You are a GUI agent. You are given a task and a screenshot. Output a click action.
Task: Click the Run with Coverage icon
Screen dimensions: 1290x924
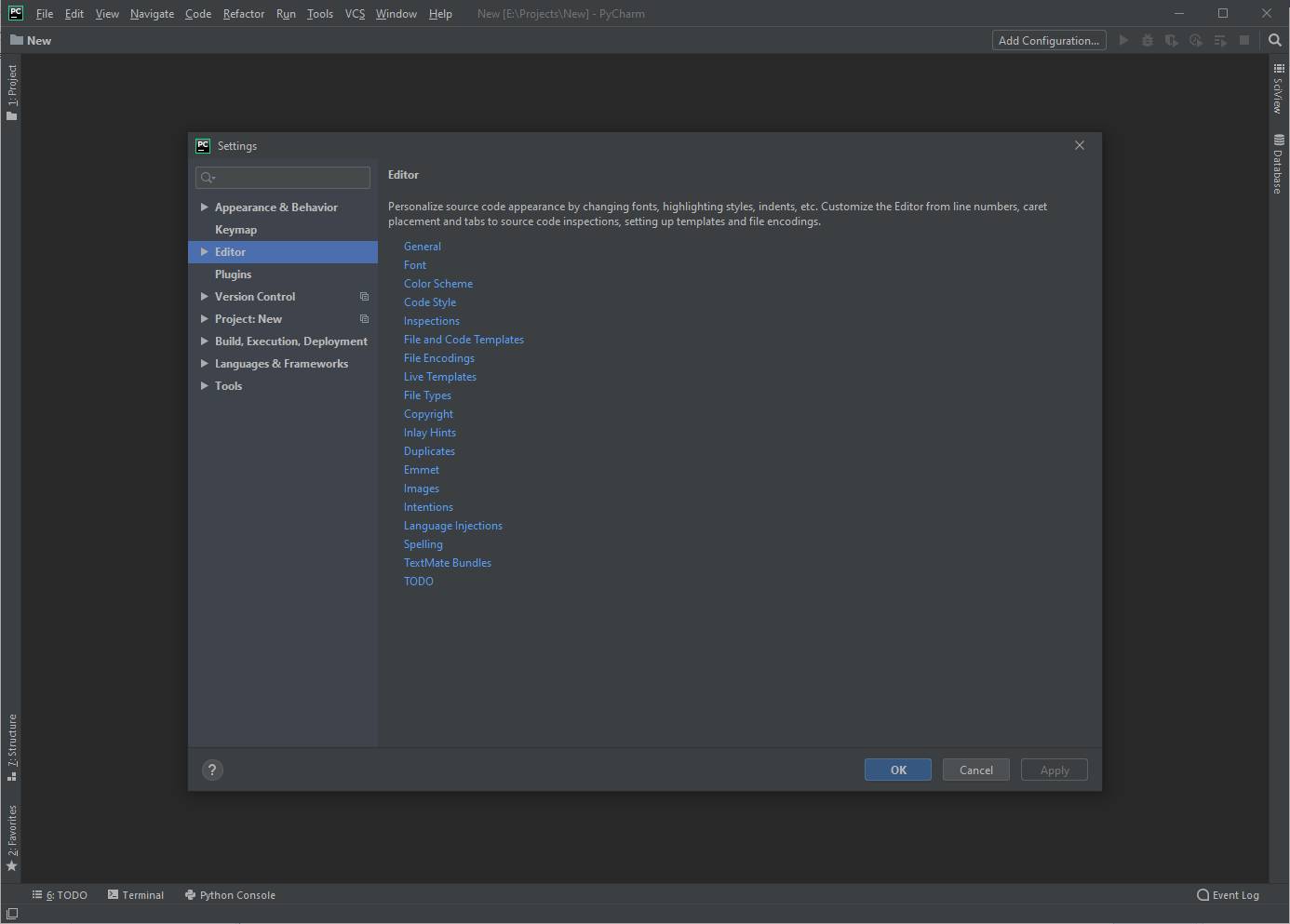coord(1172,40)
